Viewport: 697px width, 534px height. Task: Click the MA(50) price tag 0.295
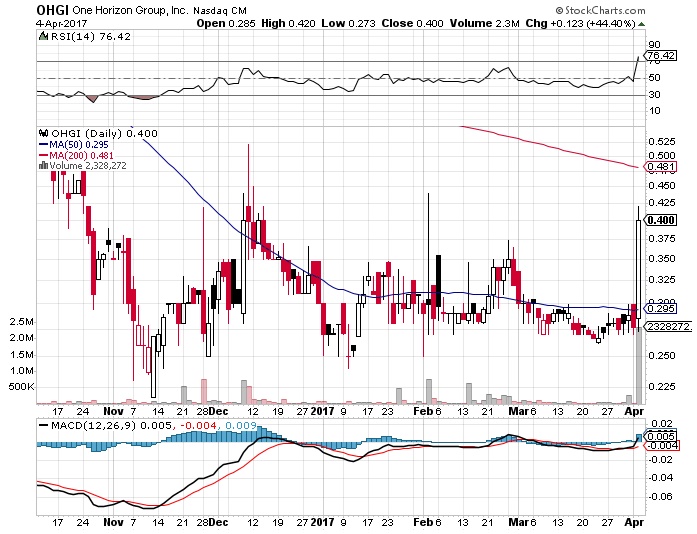pyautogui.click(x=661, y=308)
